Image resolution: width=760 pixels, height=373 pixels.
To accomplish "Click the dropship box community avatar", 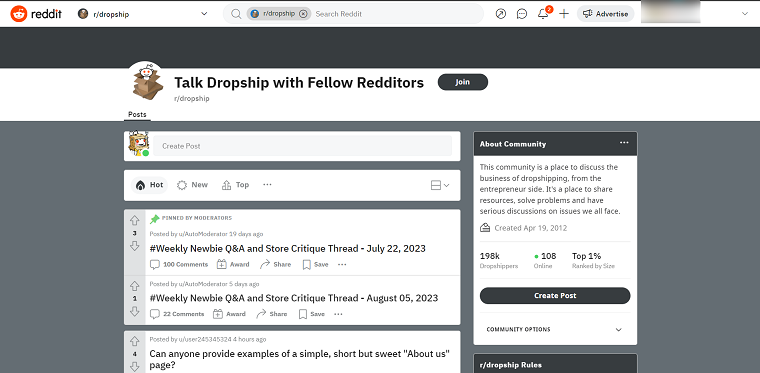I will [x=147, y=83].
